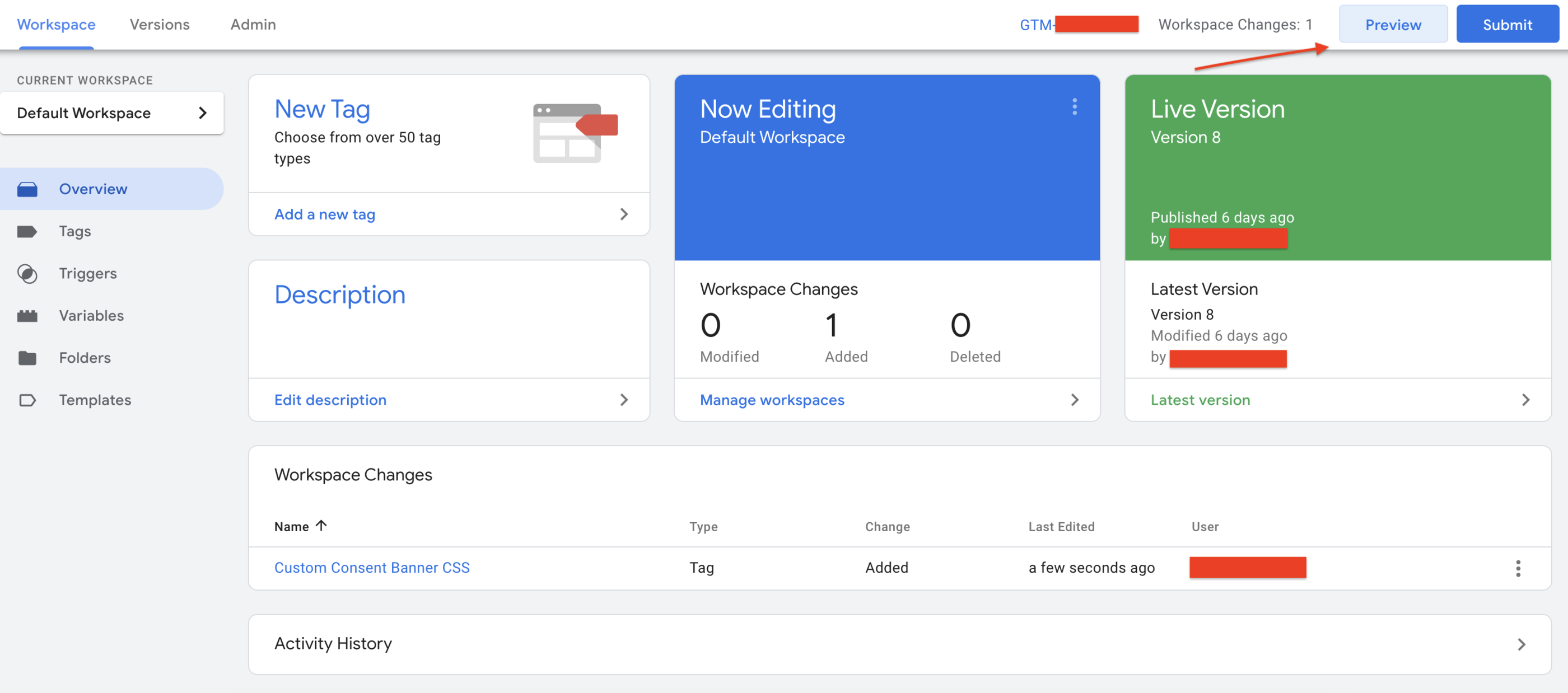Click the Overview sidebar icon
Screen dimensions: 1568x693
point(27,189)
